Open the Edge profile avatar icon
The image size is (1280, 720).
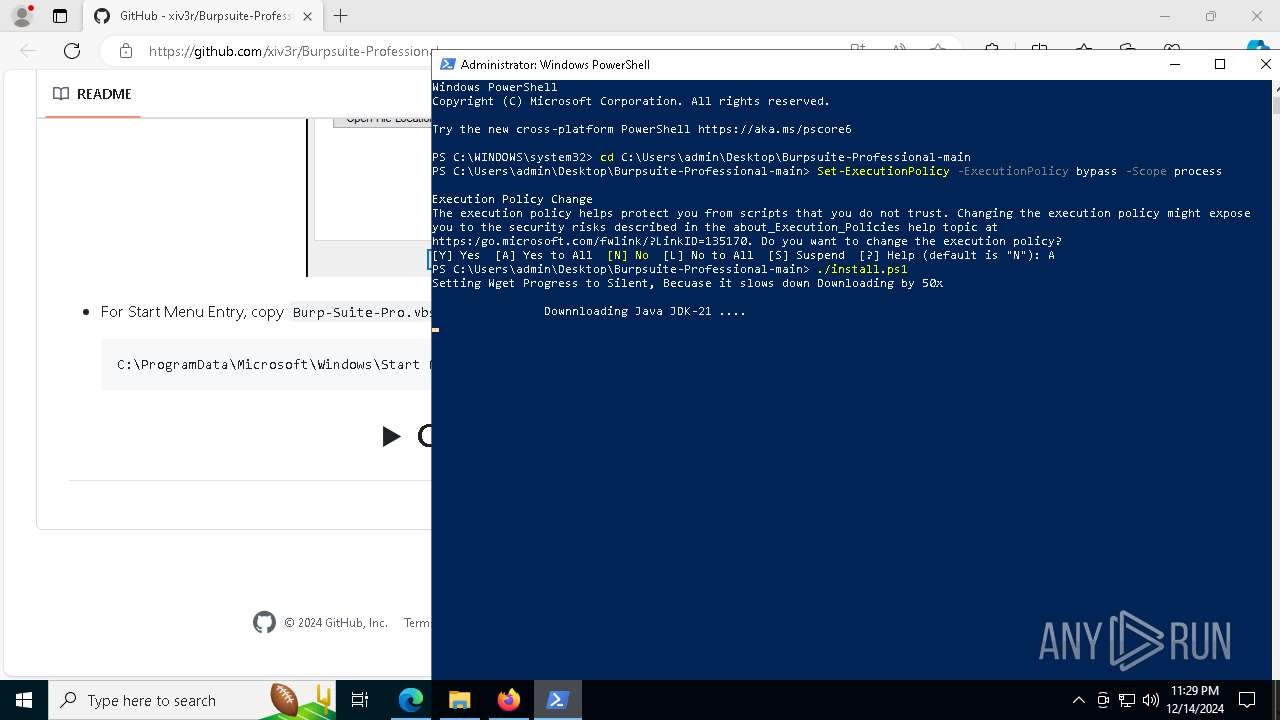[22, 16]
